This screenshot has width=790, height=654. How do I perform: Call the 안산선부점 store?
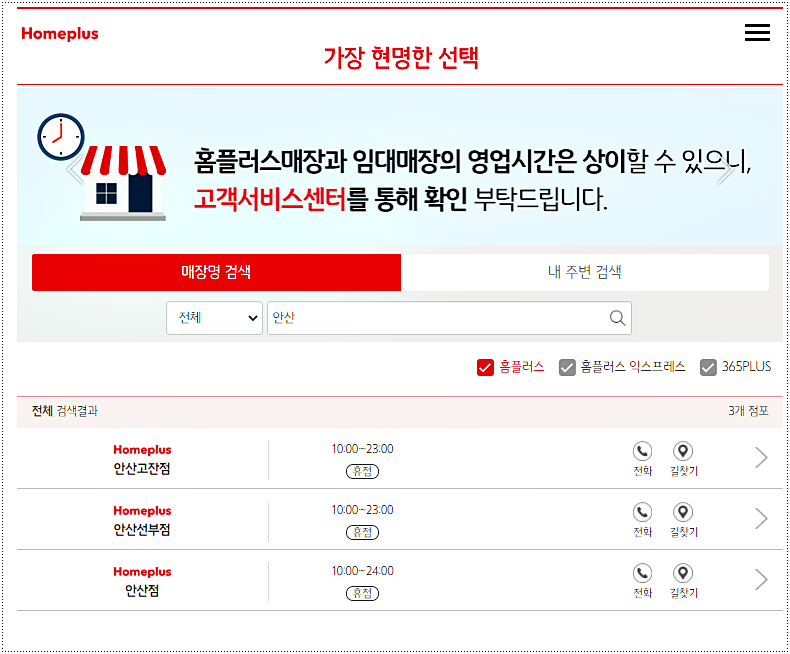coord(642,519)
